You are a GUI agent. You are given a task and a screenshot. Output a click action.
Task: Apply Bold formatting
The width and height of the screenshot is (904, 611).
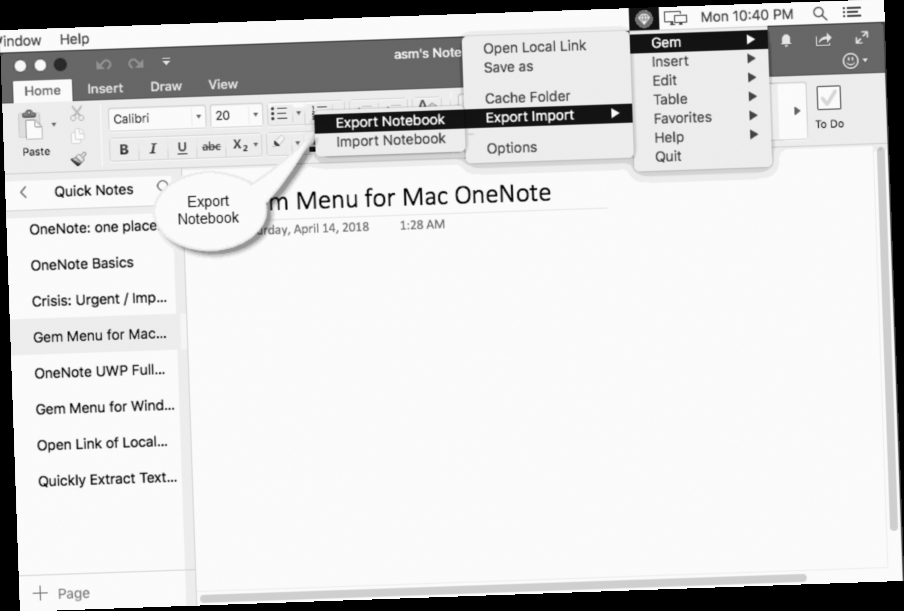point(123,150)
